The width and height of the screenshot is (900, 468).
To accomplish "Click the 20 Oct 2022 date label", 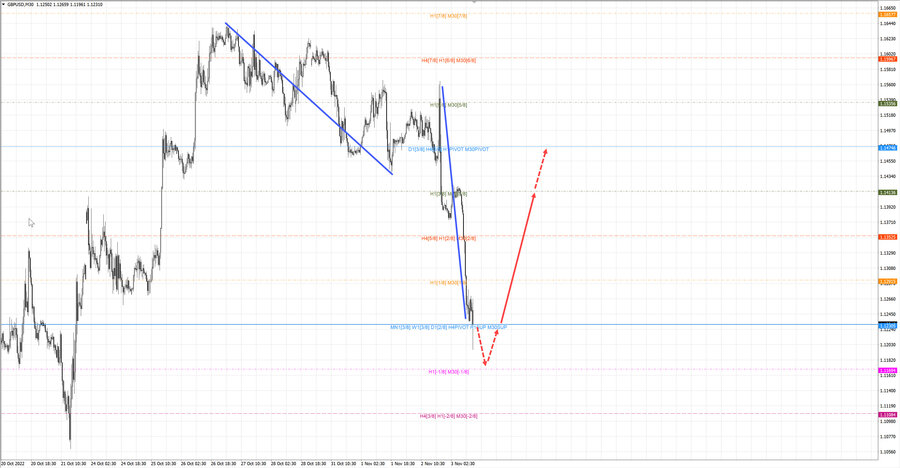I will [13, 463].
